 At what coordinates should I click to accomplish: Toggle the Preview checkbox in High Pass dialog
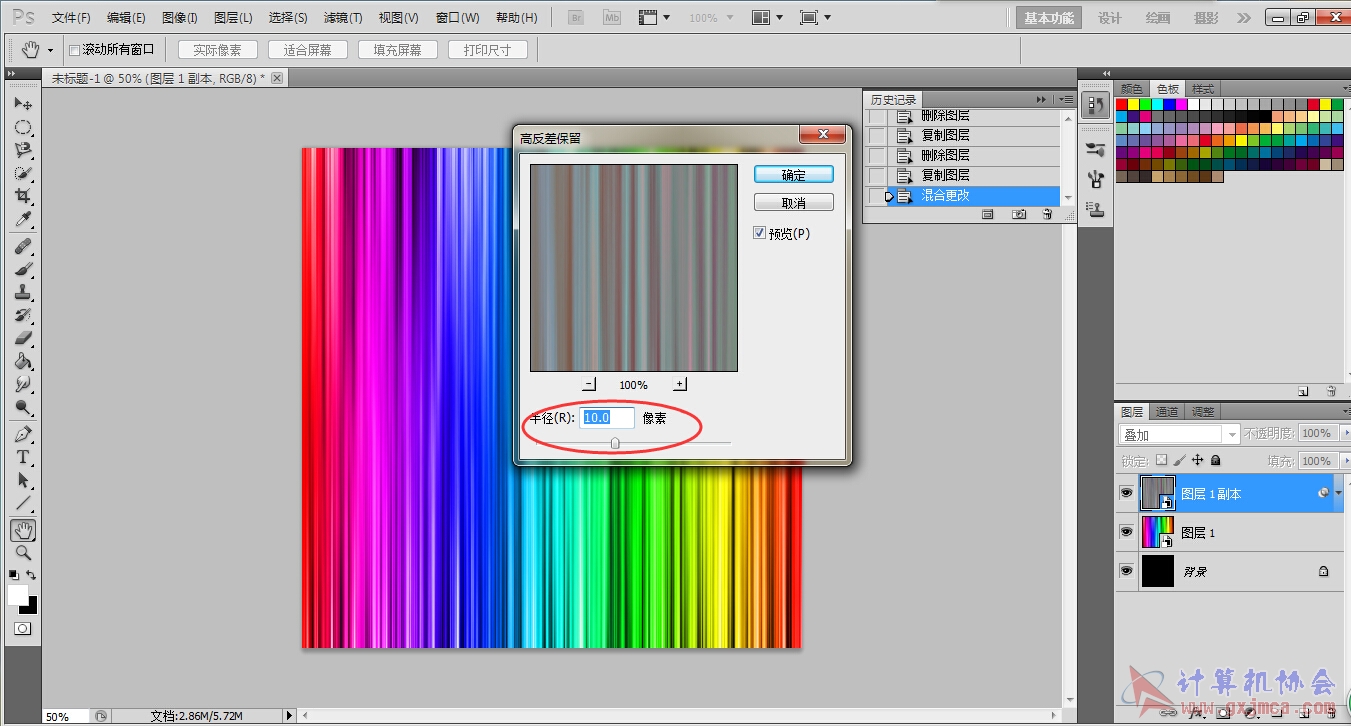[760, 233]
